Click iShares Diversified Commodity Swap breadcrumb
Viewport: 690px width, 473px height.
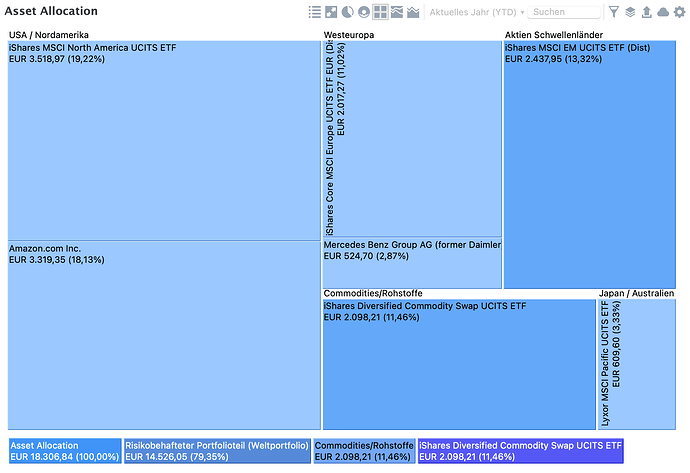point(521,451)
